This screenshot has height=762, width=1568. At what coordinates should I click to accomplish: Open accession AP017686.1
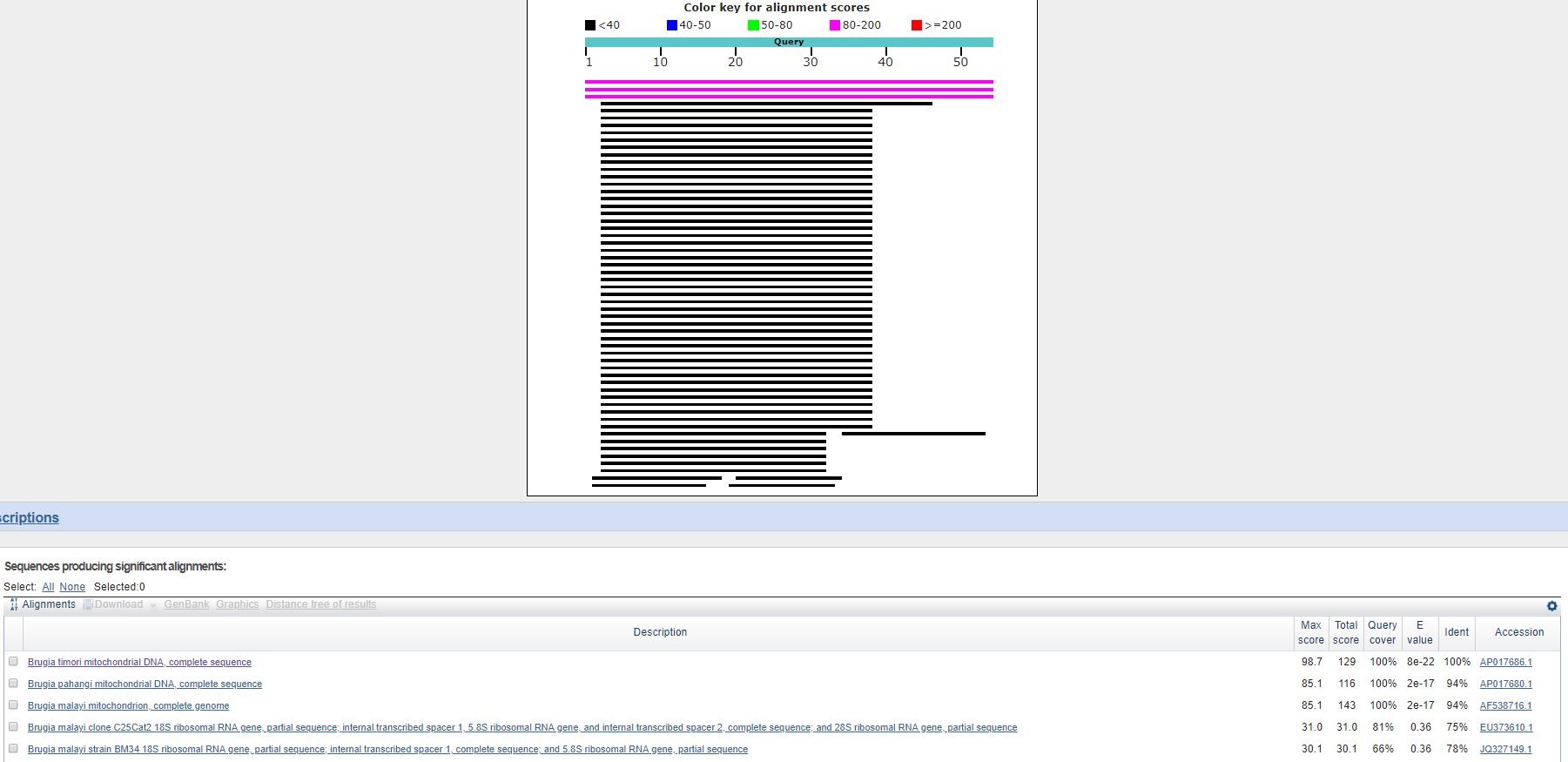[x=1506, y=662]
